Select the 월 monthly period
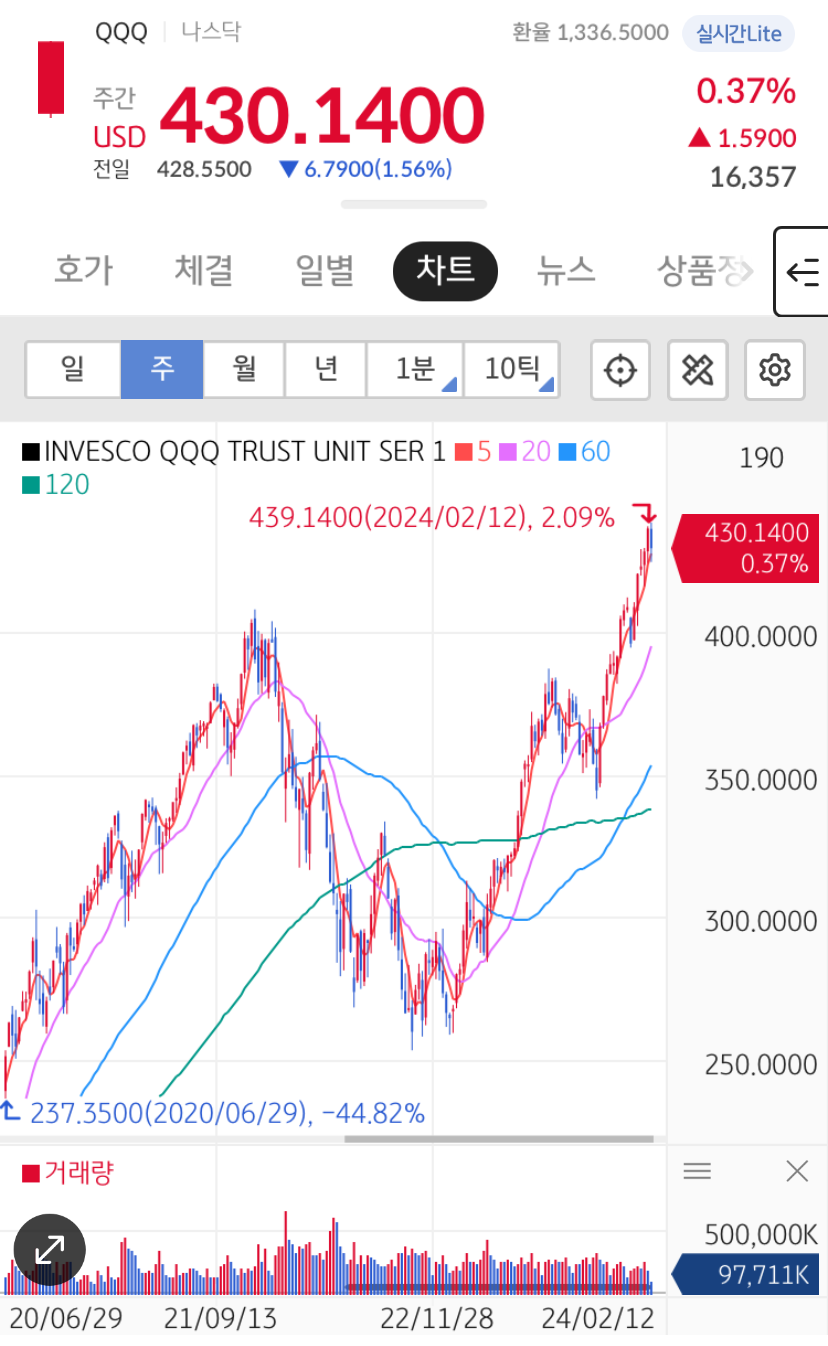The image size is (828, 1346). (244, 370)
